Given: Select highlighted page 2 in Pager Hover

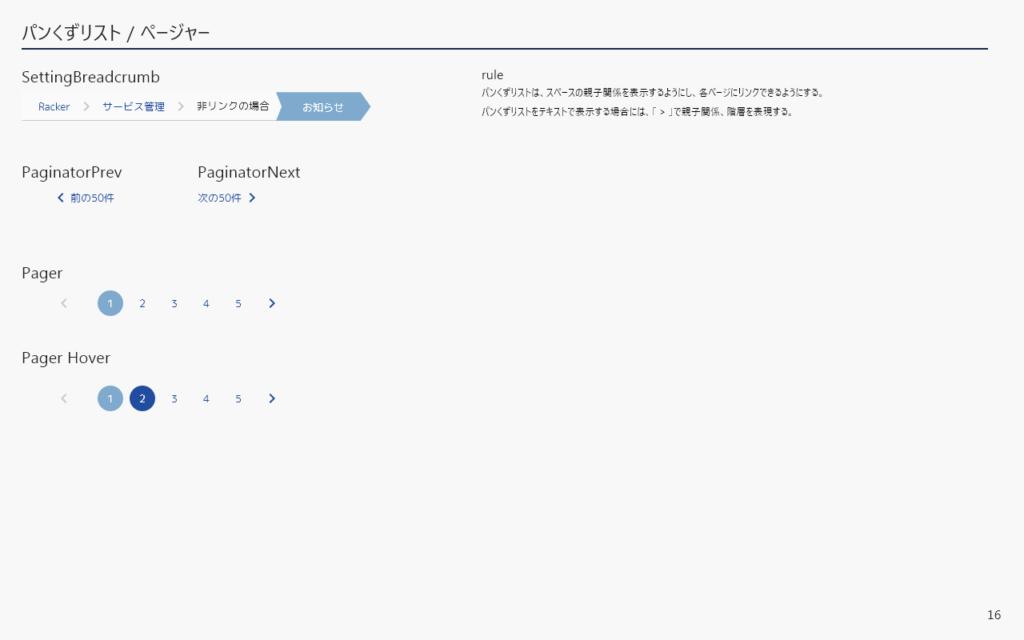Looking at the screenshot, I should (x=142, y=399).
